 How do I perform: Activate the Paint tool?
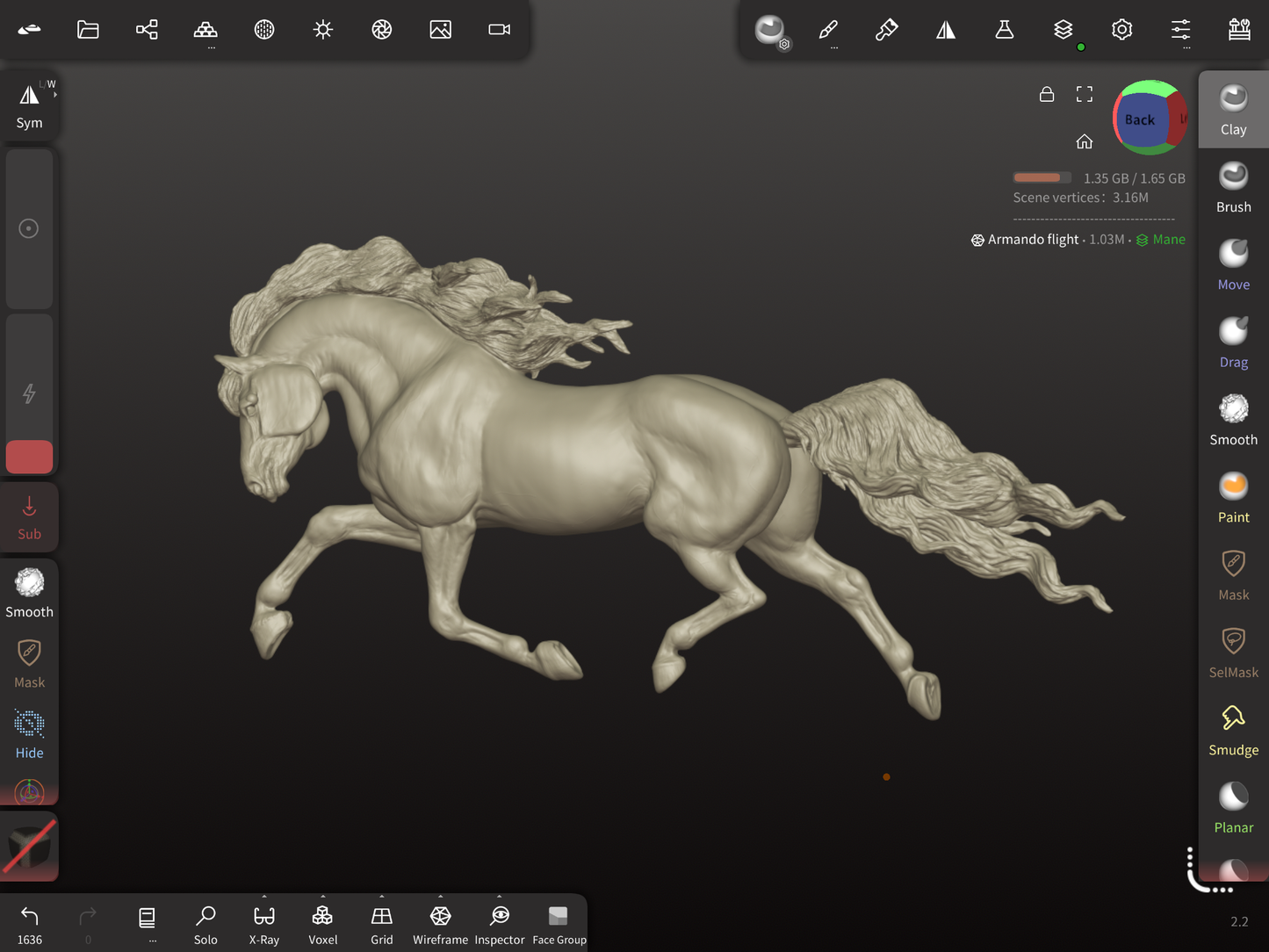click(1233, 497)
